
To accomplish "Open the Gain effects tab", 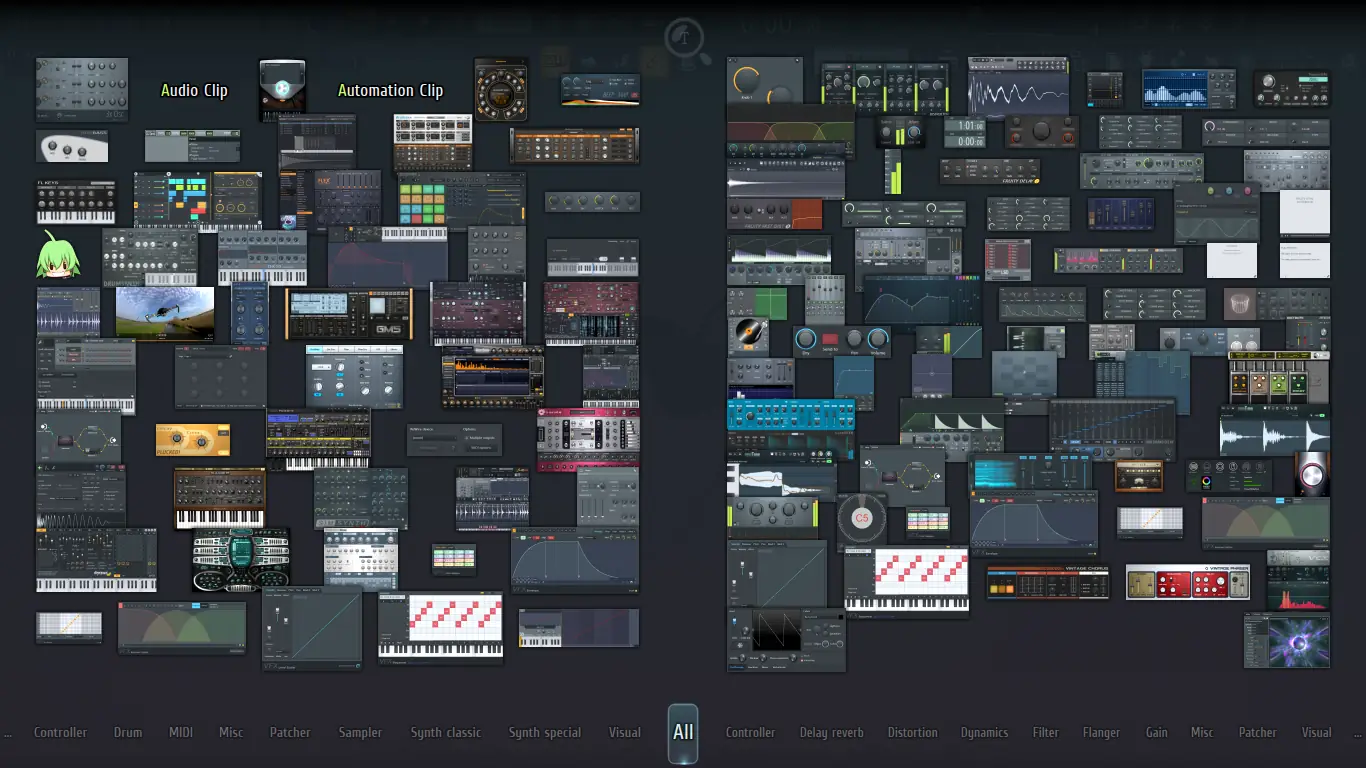I will click(x=1157, y=732).
